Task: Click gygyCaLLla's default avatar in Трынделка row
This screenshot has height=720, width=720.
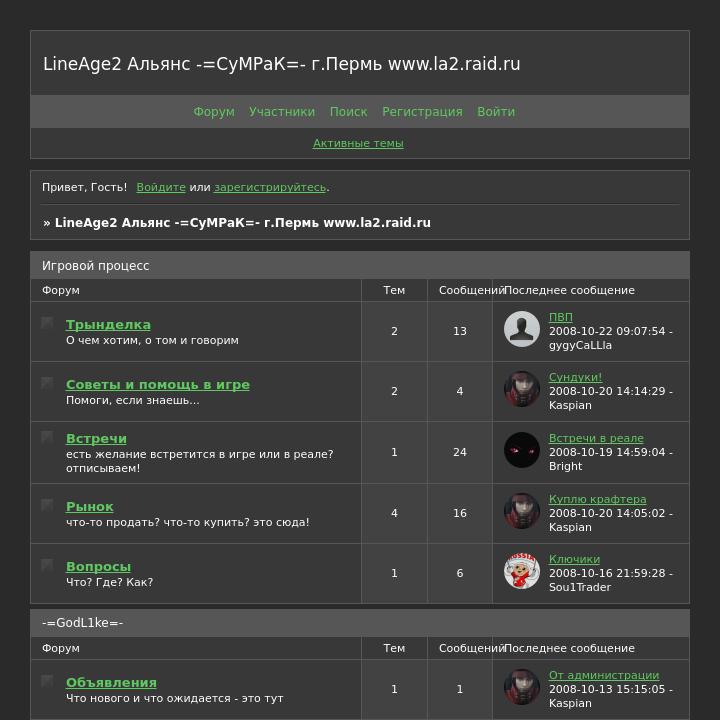Action: click(x=522, y=329)
